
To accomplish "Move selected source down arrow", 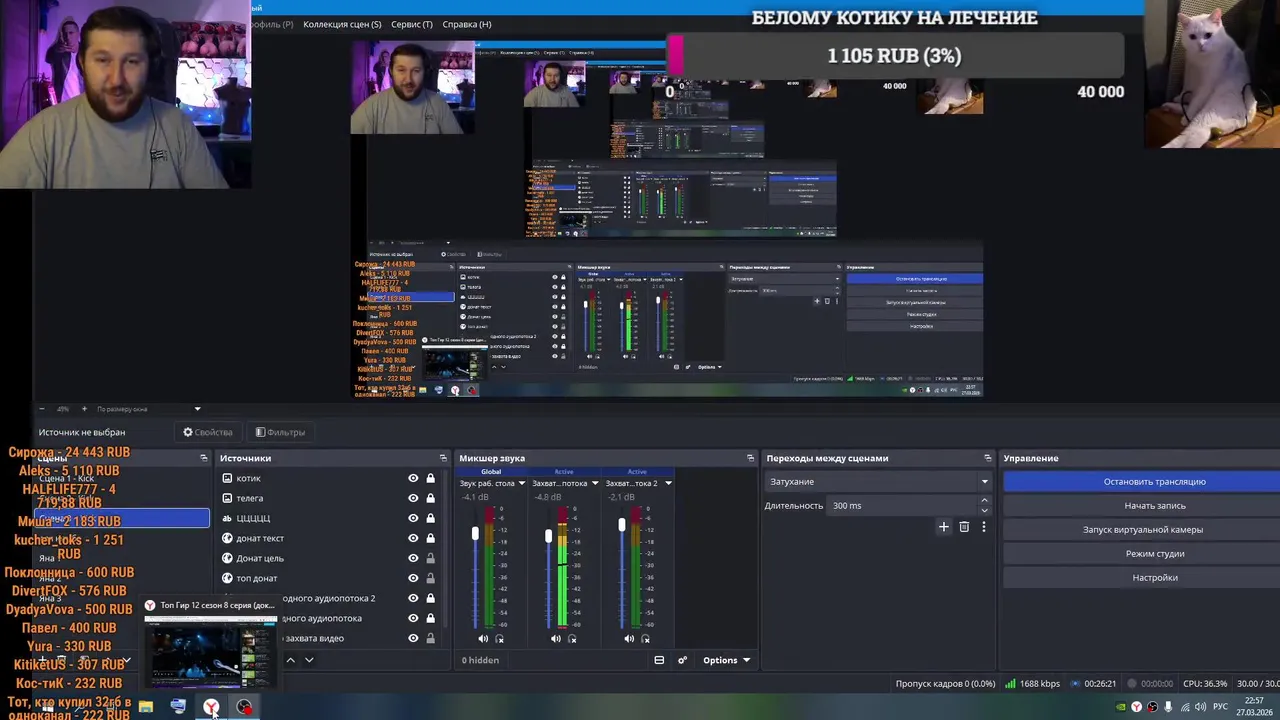I will tap(309, 660).
